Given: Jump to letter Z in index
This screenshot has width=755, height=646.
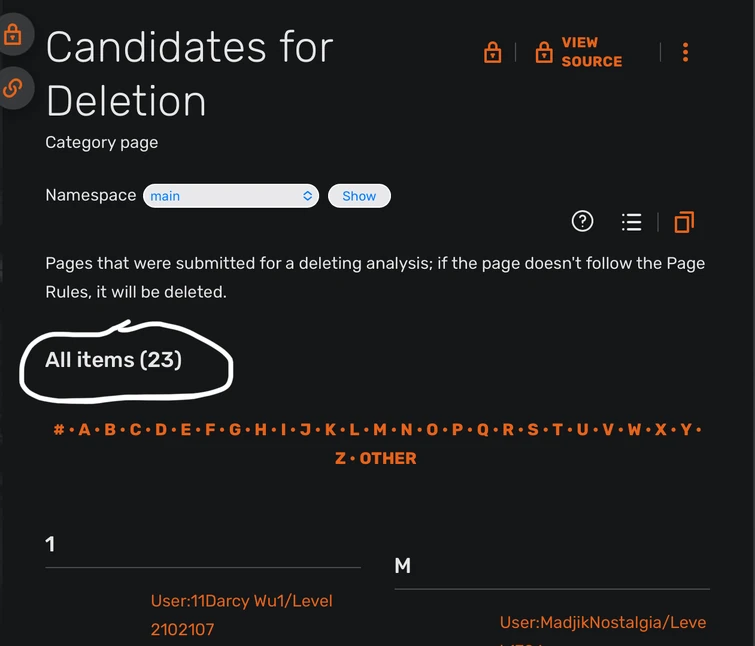Looking at the screenshot, I should [340, 458].
